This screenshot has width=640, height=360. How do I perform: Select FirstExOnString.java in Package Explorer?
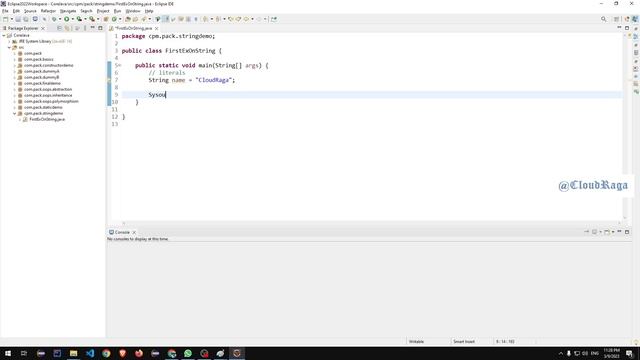[47, 119]
